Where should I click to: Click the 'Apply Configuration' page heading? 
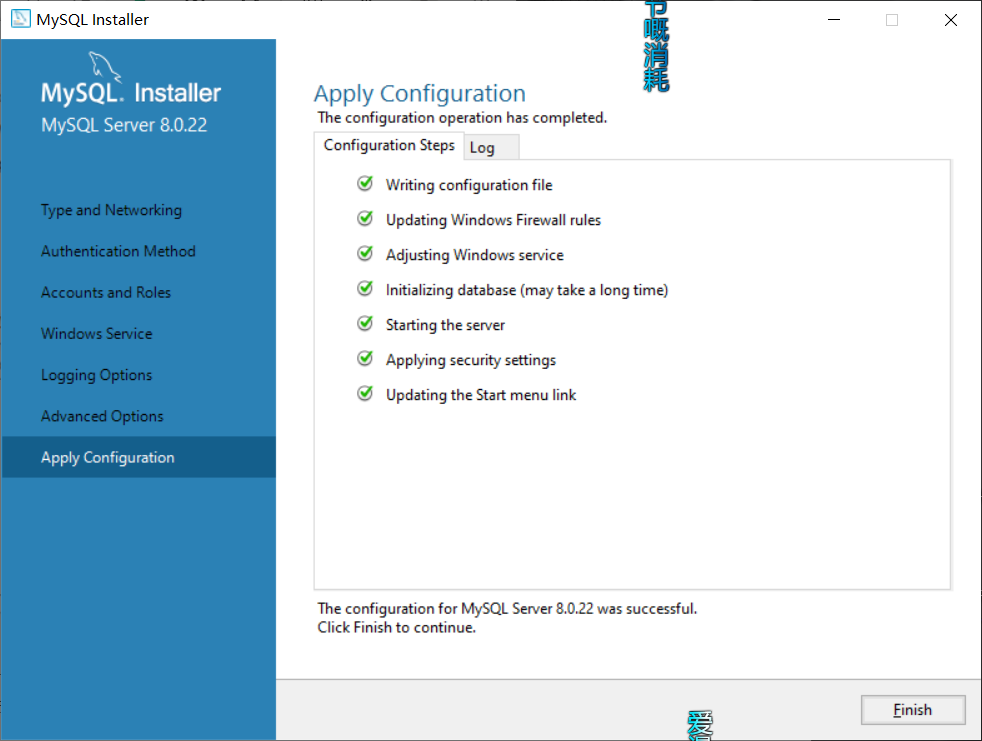420,94
